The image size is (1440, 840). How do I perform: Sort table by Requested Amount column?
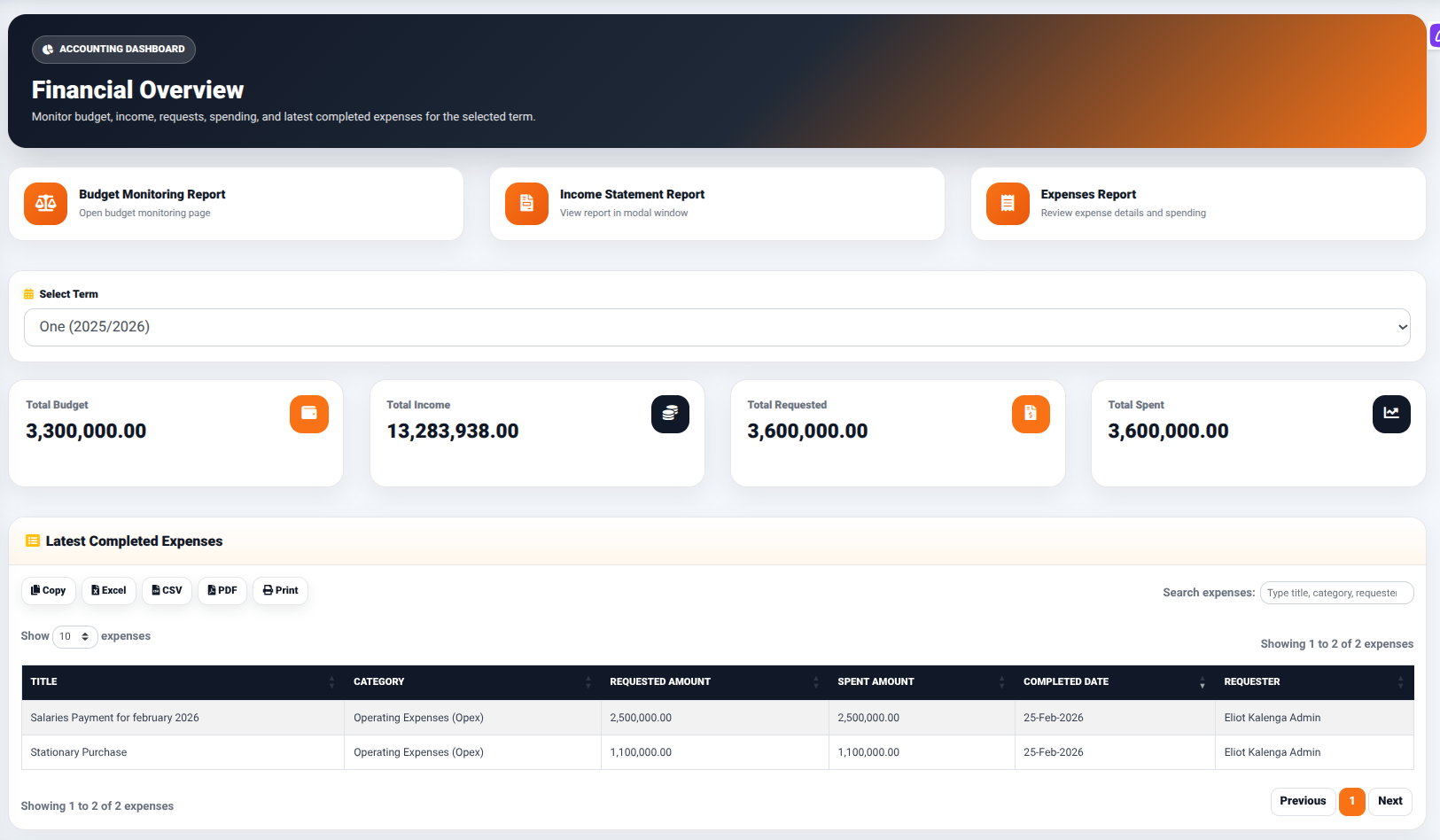point(714,682)
